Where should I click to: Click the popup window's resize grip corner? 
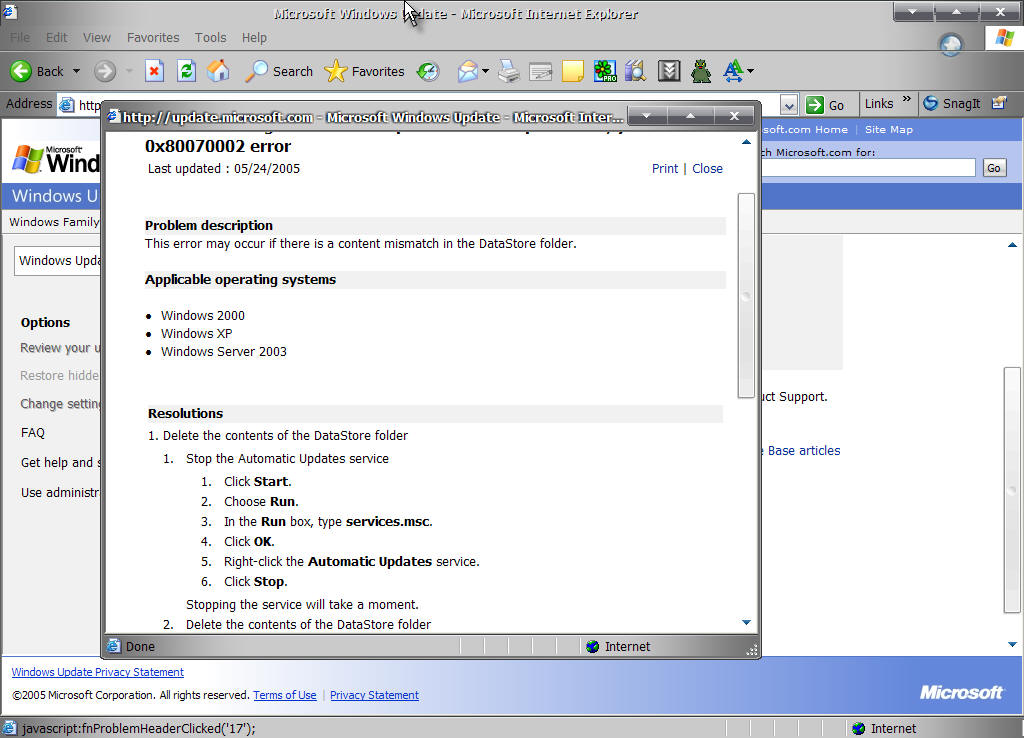click(752, 649)
